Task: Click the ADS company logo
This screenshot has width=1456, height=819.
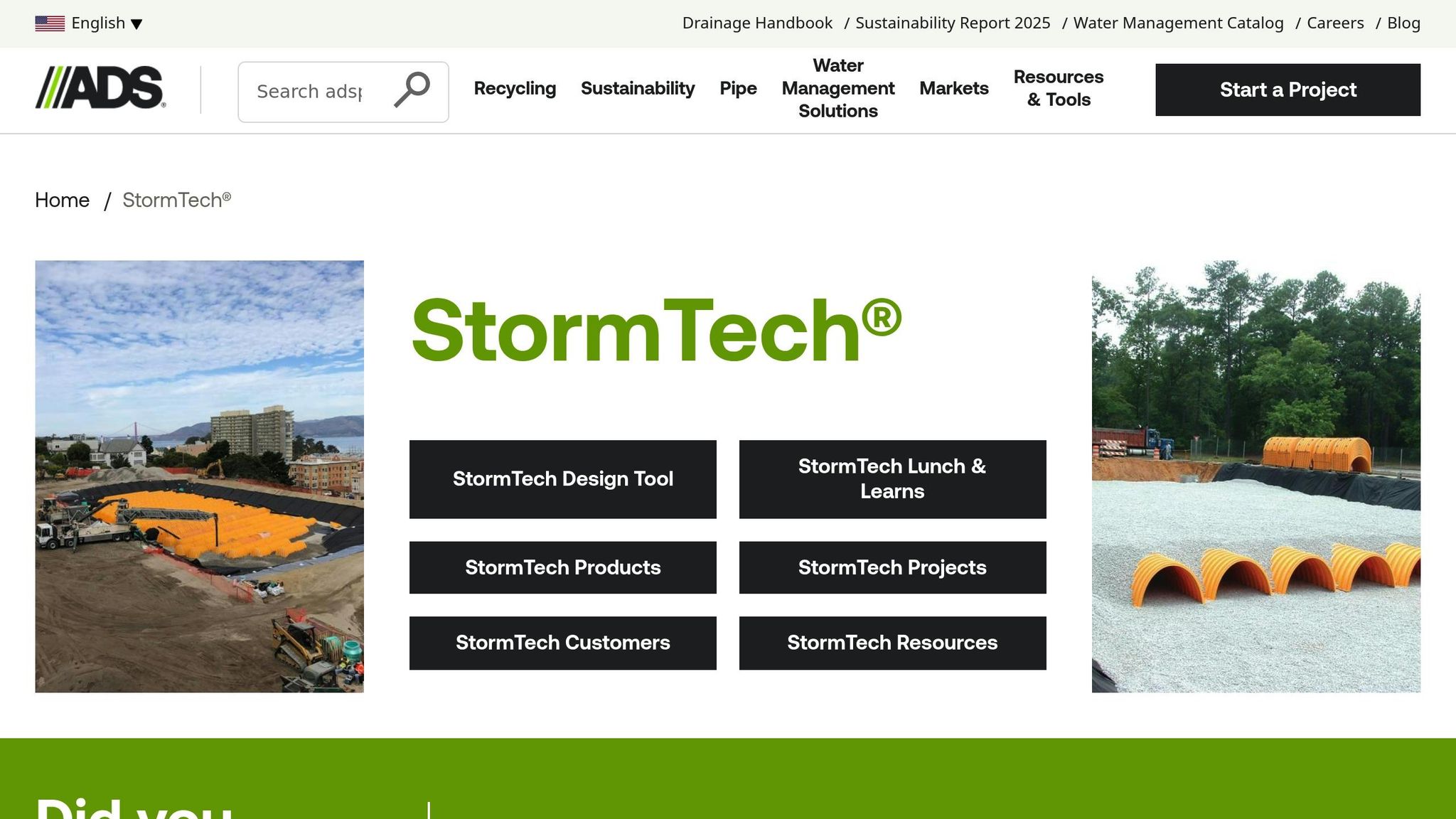Action: click(x=100, y=90)
